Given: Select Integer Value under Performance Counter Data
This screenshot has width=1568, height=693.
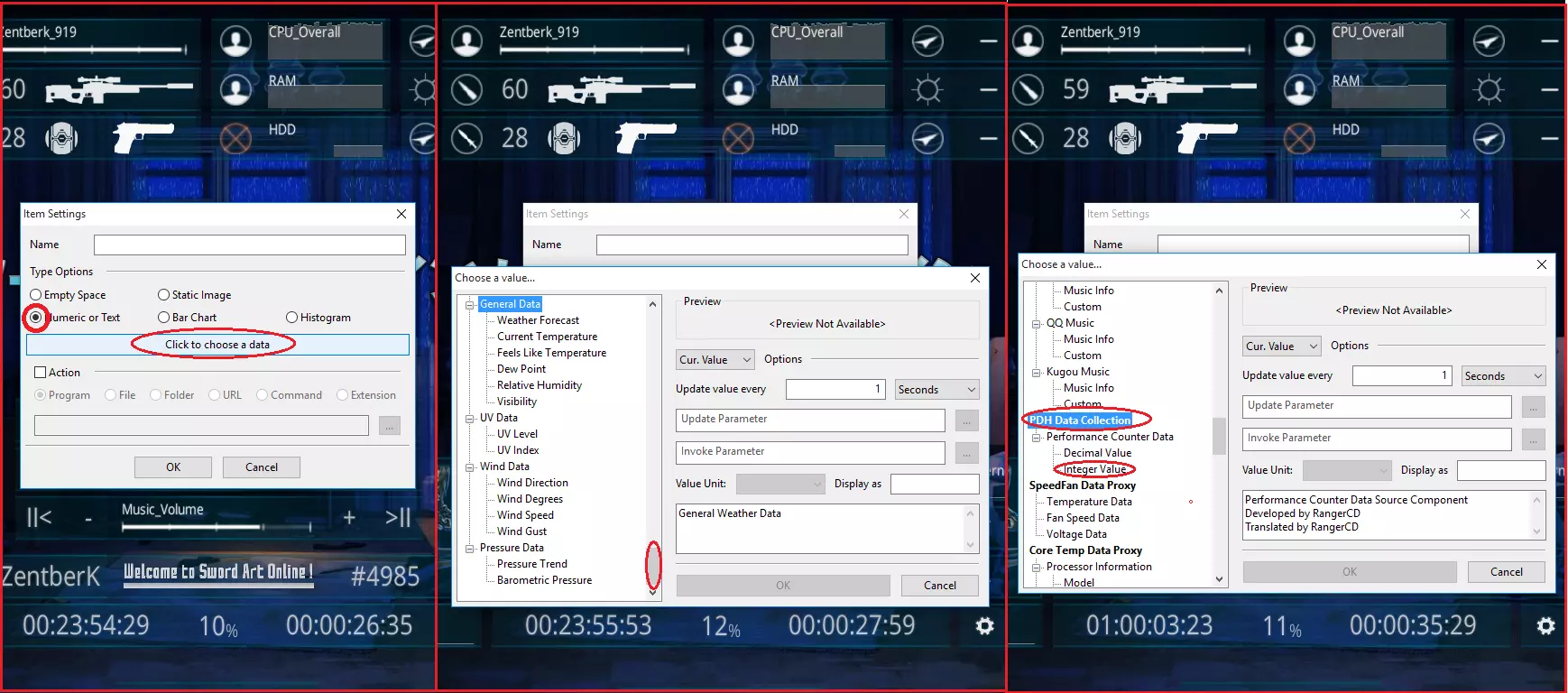Looking at the screenshot, I should click(1095, 469).
